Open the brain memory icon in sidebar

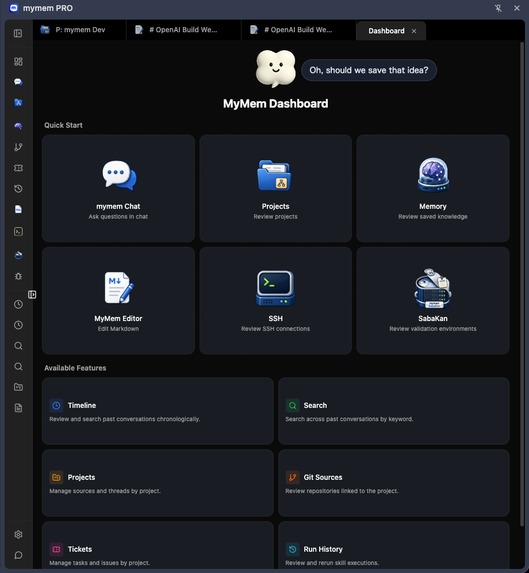[x=18, y=126]
